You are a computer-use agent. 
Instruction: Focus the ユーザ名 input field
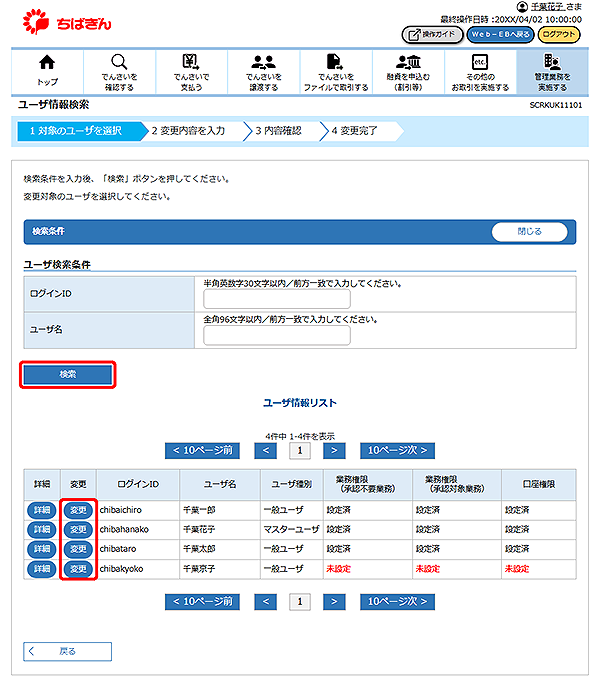pos(277,336)
